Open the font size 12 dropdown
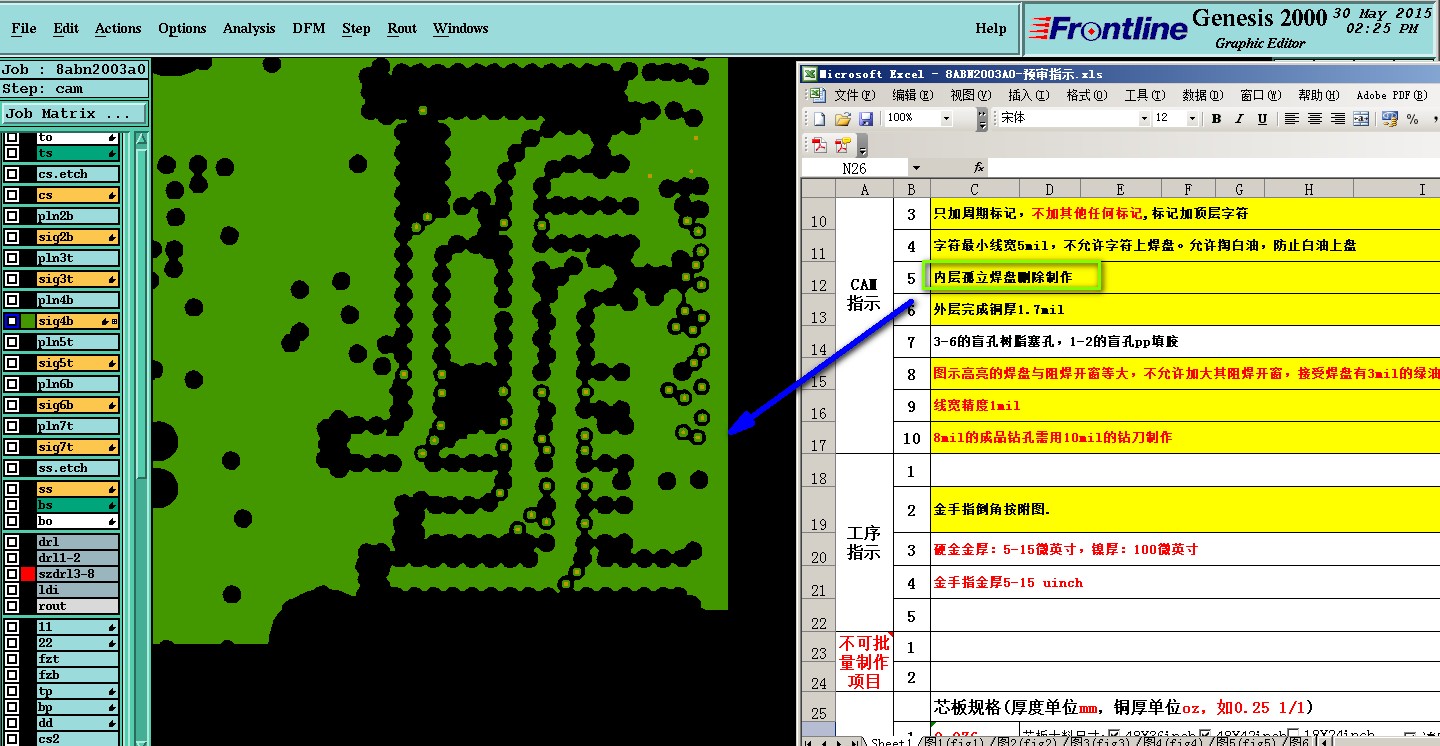The width and height of the screenshot is (1440, 746). click(x=1192, y=118)
